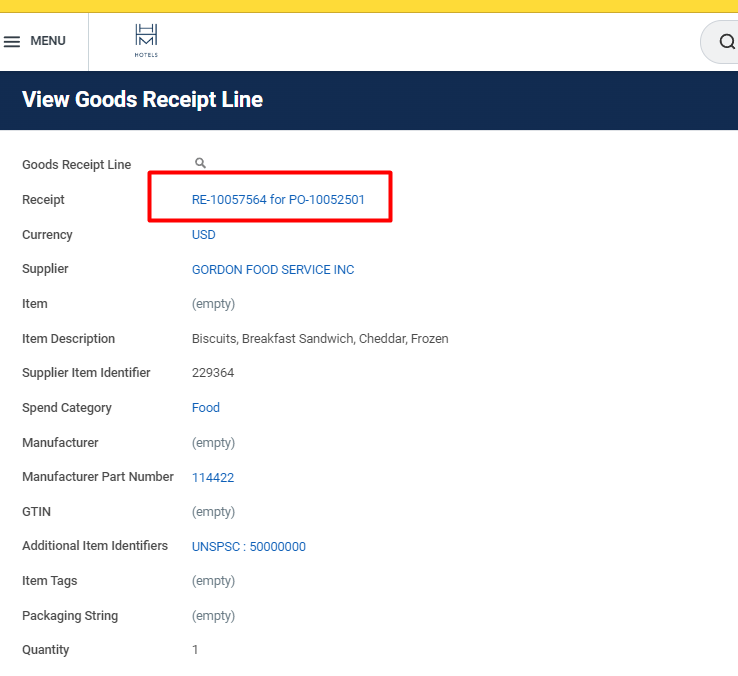Click the Manufacturer Part Number label
738x676 pixels.
(x=98, y=476)
